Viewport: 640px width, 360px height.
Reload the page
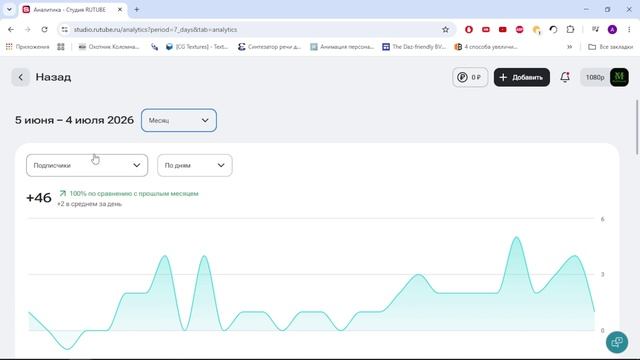click(44, 29)
